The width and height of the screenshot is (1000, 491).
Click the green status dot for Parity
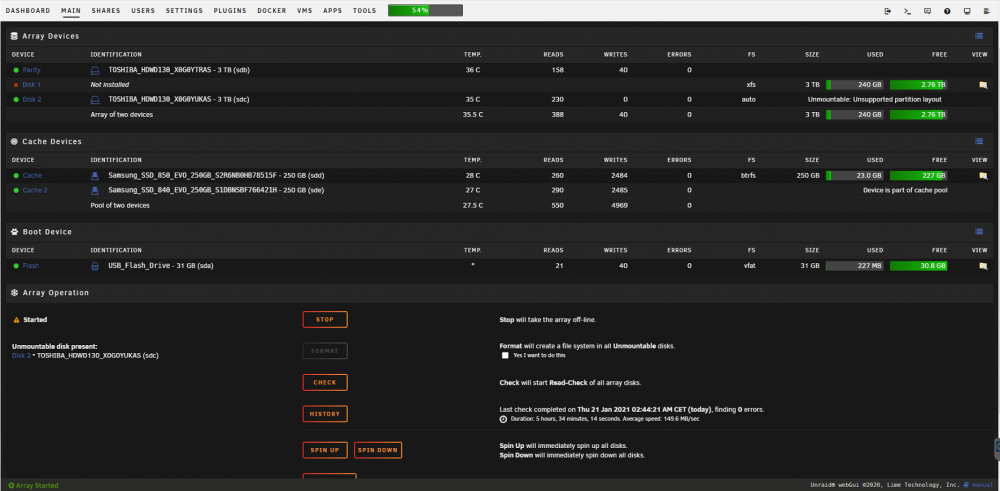coord(16,70)
